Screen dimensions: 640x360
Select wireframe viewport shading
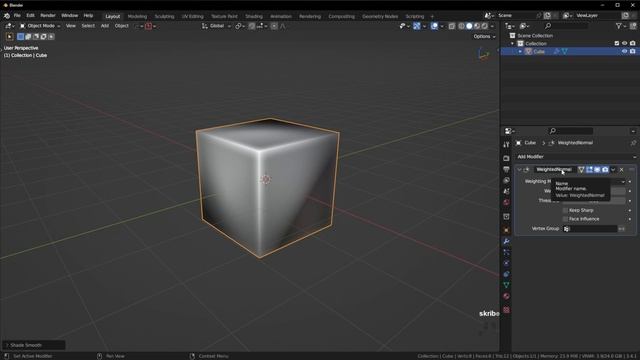(x=461, y=26)
